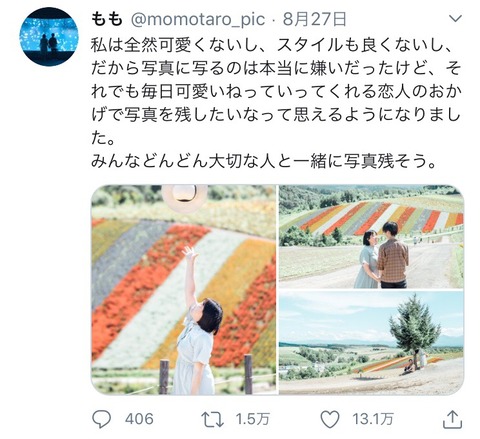Viewport: 480px width, 439px height.
Task: Click the plaid-shirt man in couple photo
Action: click(x=393, y=255)
